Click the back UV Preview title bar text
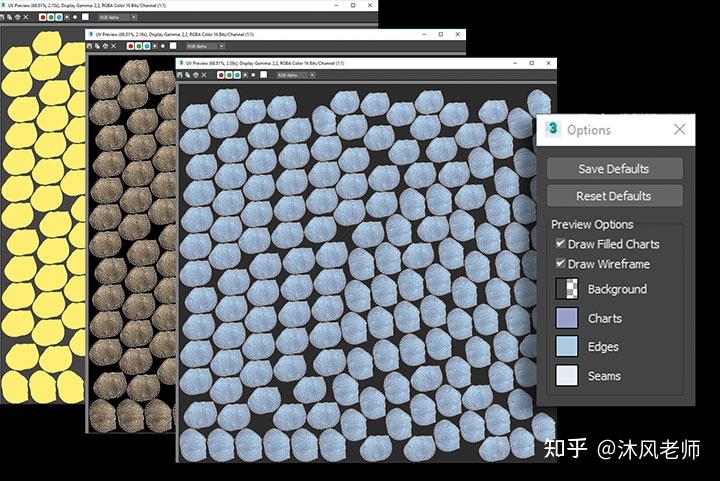The image size is (720, 481). click(87, 5)
